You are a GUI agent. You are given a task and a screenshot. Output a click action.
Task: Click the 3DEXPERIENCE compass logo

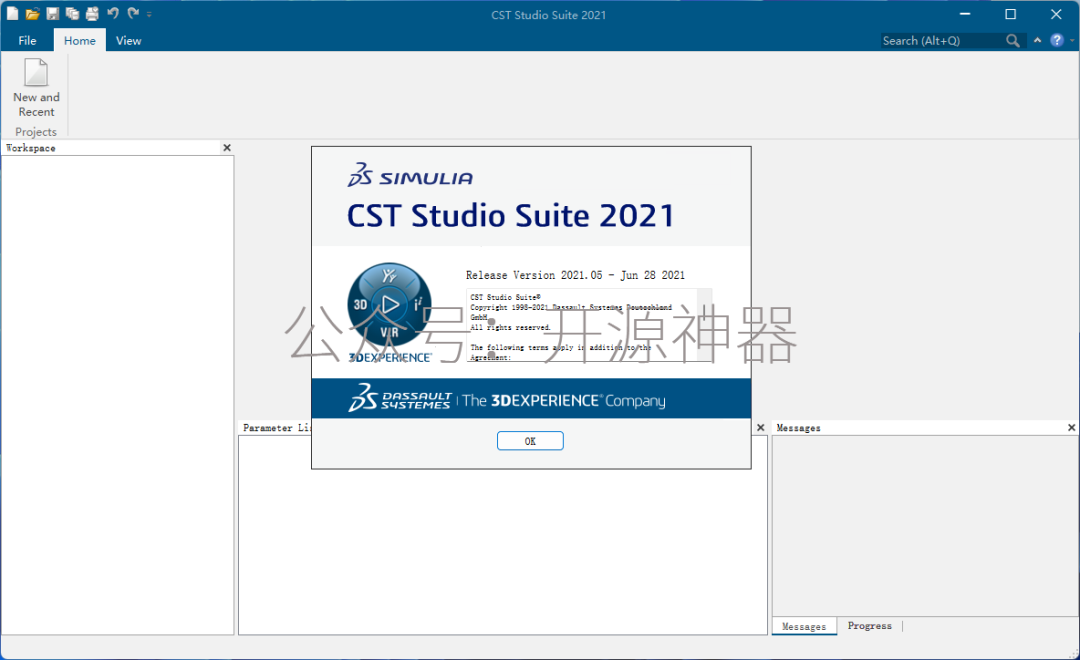click(x=389, y=305)
